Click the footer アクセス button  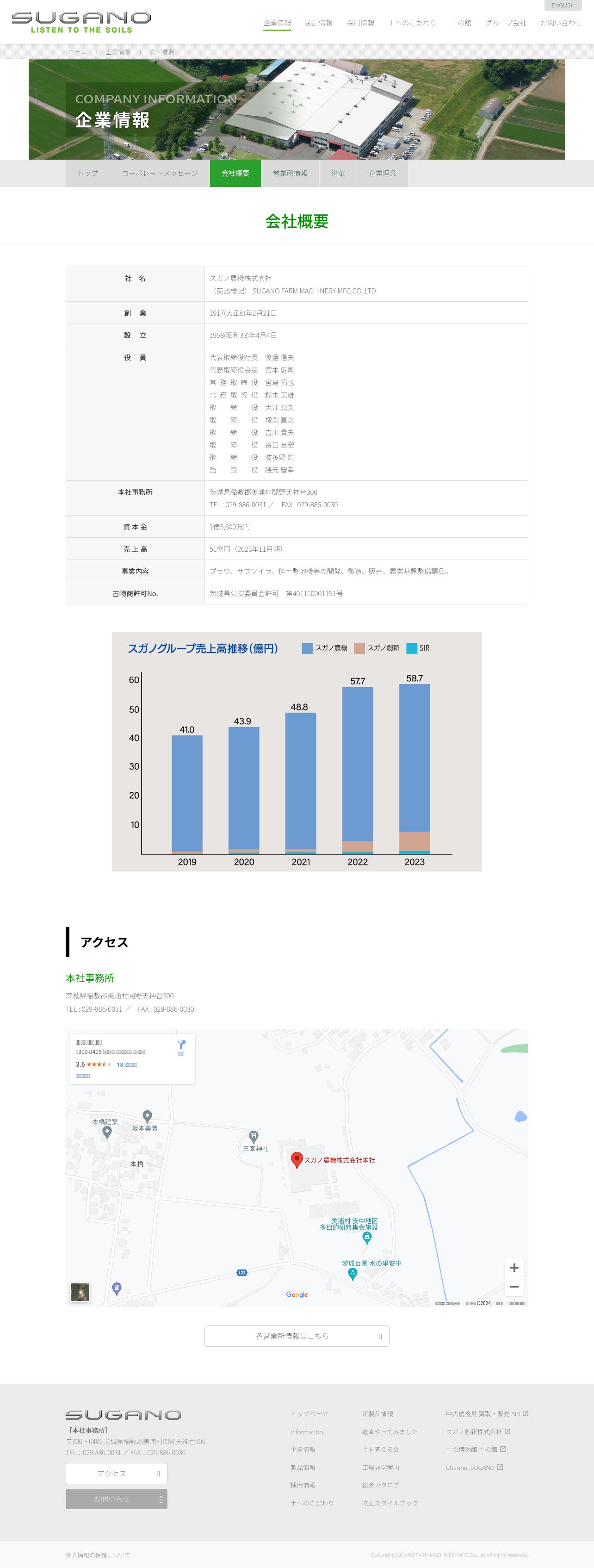tap(116, 1474)
